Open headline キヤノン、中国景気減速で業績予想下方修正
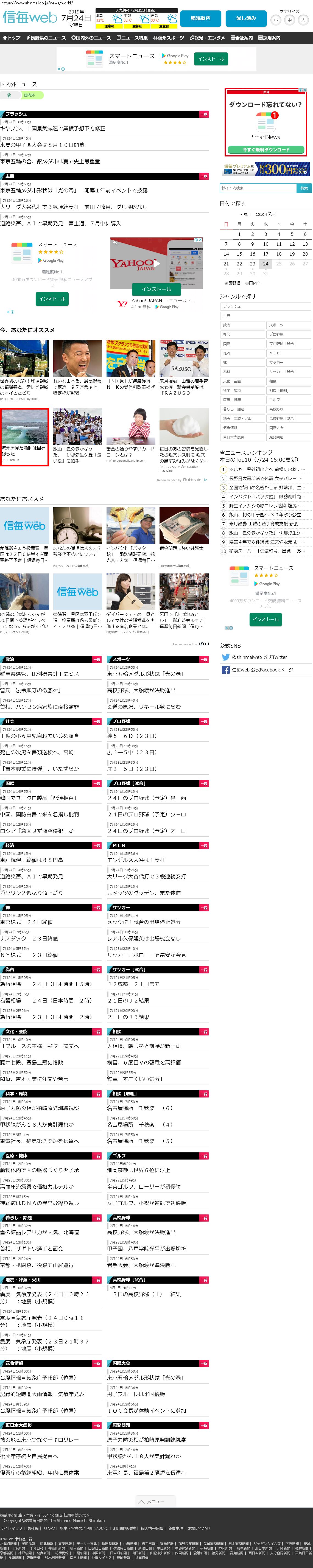The height and width of the screenshot is (1568, 313). coord(53,129)
